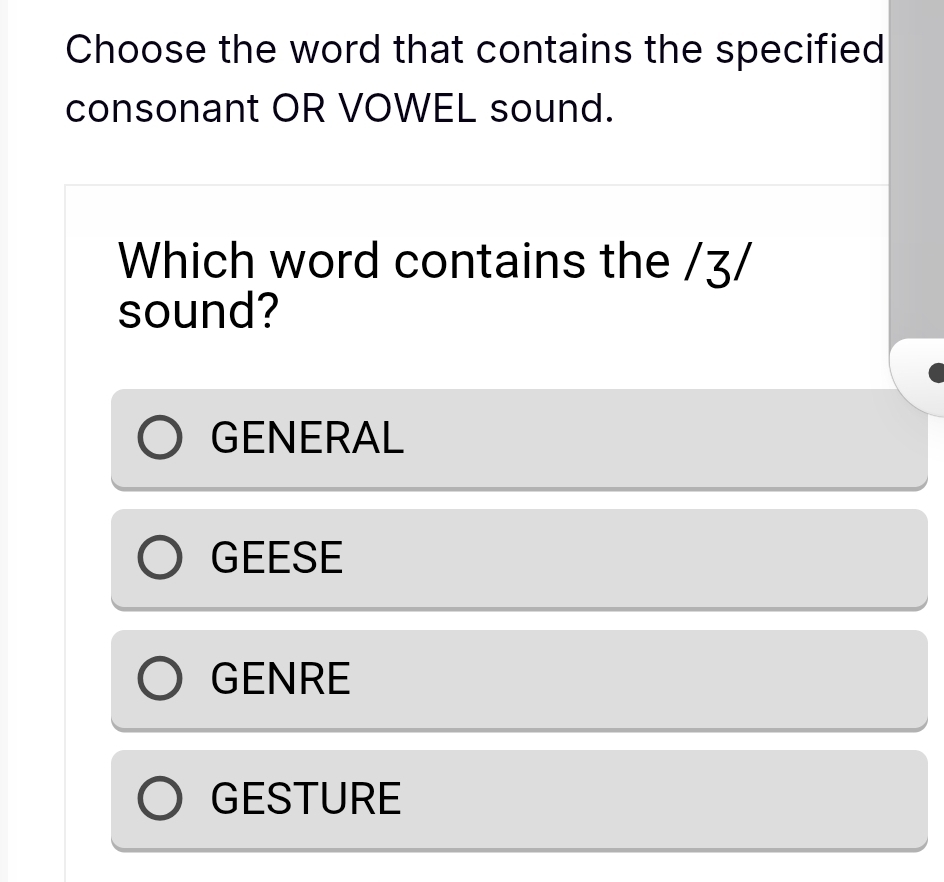
Task: Choose the GENRE radio button circle
Action: (x=160, y=679)
